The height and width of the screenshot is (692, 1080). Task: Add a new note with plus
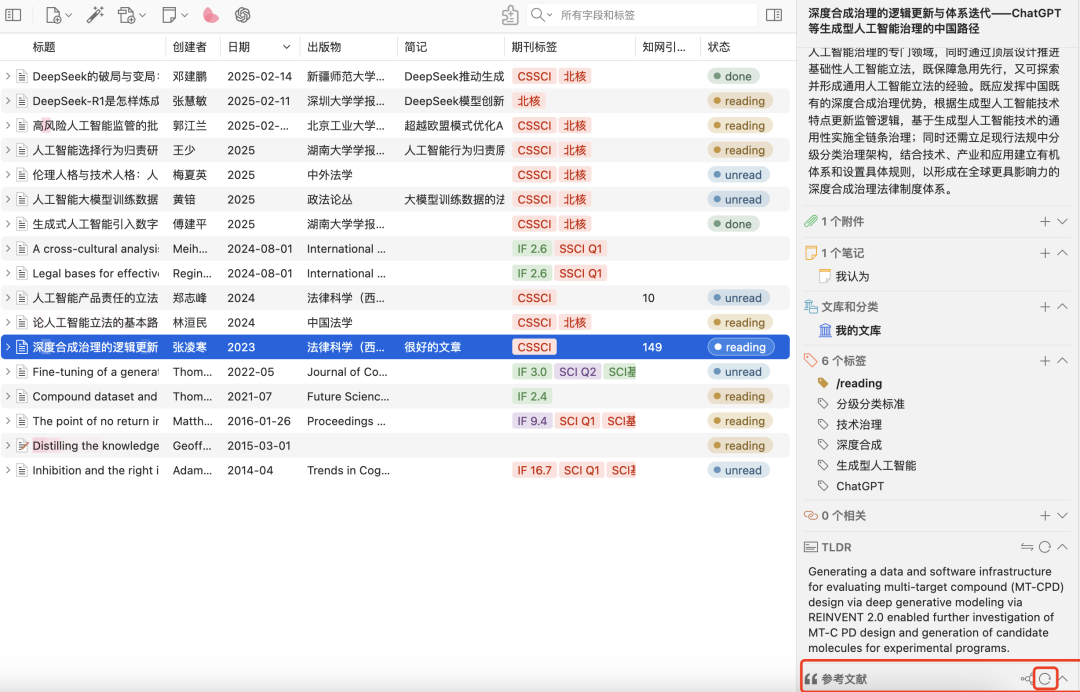pyautogui.click(x=1045, y=253)
